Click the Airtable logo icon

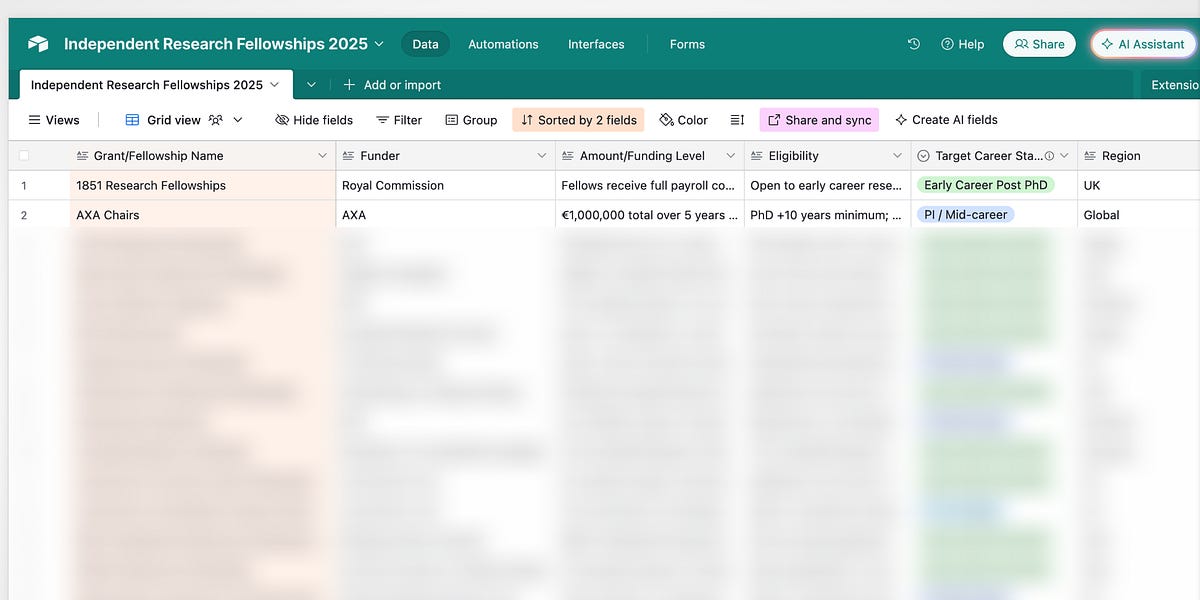coord(38,44)
